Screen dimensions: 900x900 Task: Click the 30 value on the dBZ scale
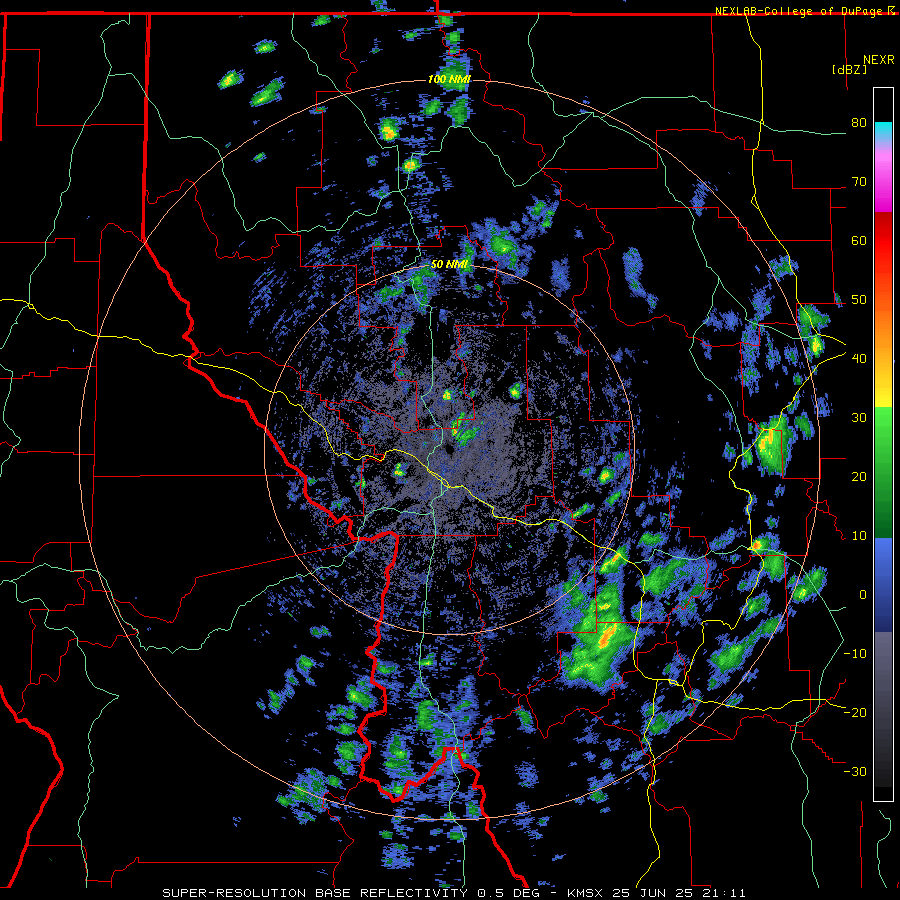pyautogui.click(x=859, y=417)
